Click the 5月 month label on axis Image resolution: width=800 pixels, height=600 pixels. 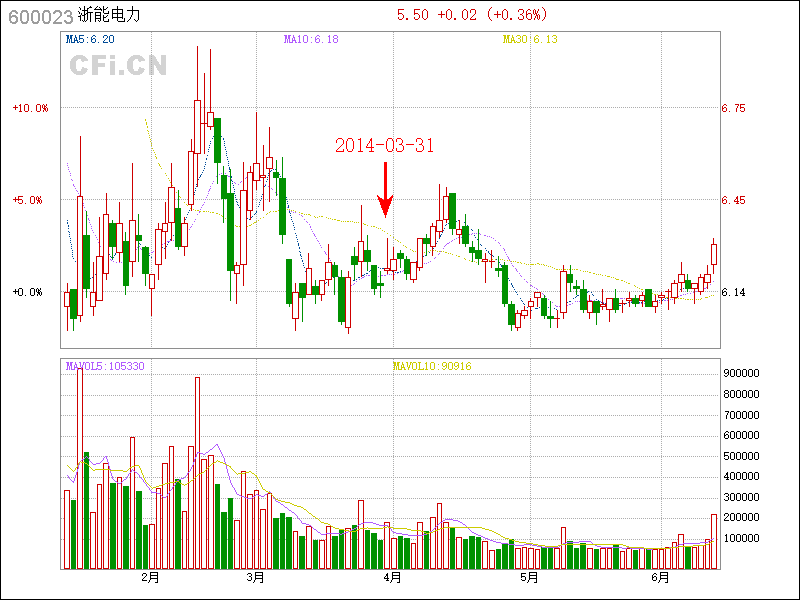529,577
